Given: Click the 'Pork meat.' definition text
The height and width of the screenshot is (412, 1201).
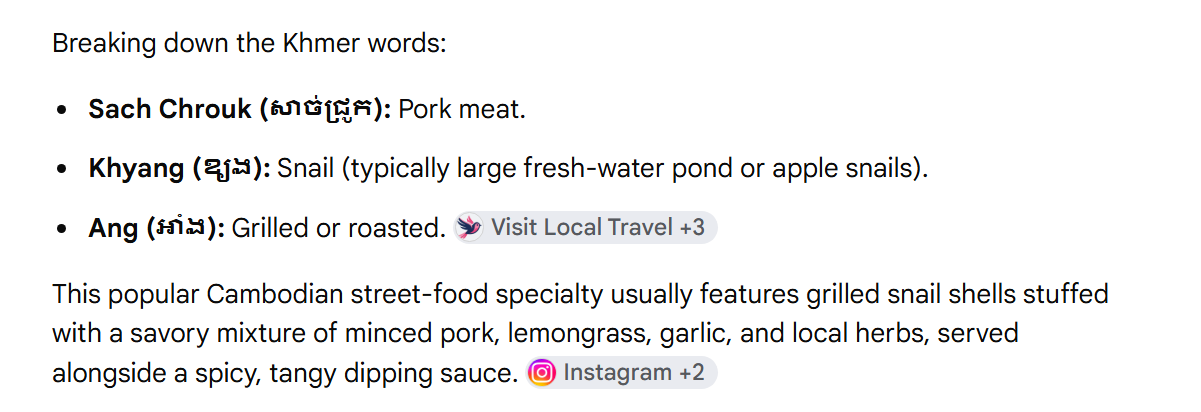Looking at the screenshot, I should (x=462, y=109).
